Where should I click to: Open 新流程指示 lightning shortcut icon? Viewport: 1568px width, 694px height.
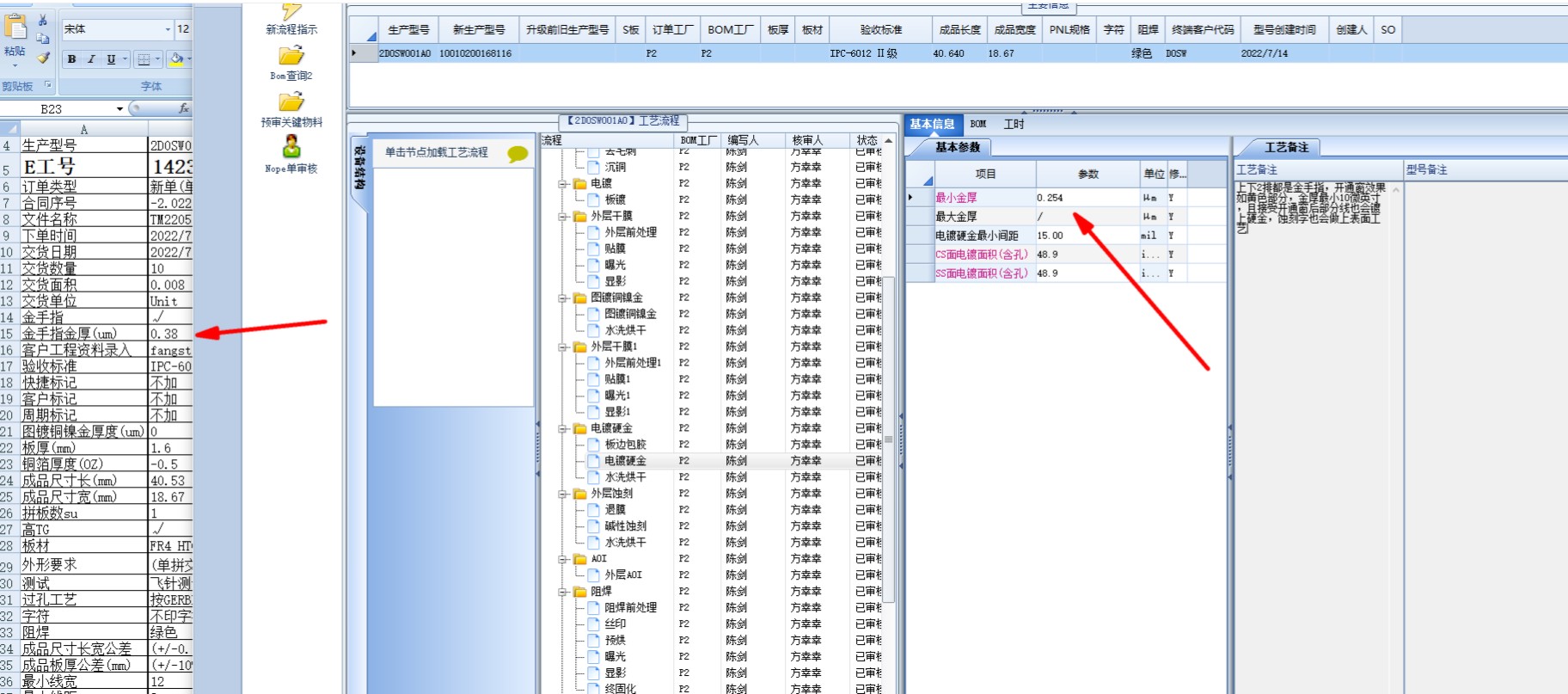pos(291,10)
